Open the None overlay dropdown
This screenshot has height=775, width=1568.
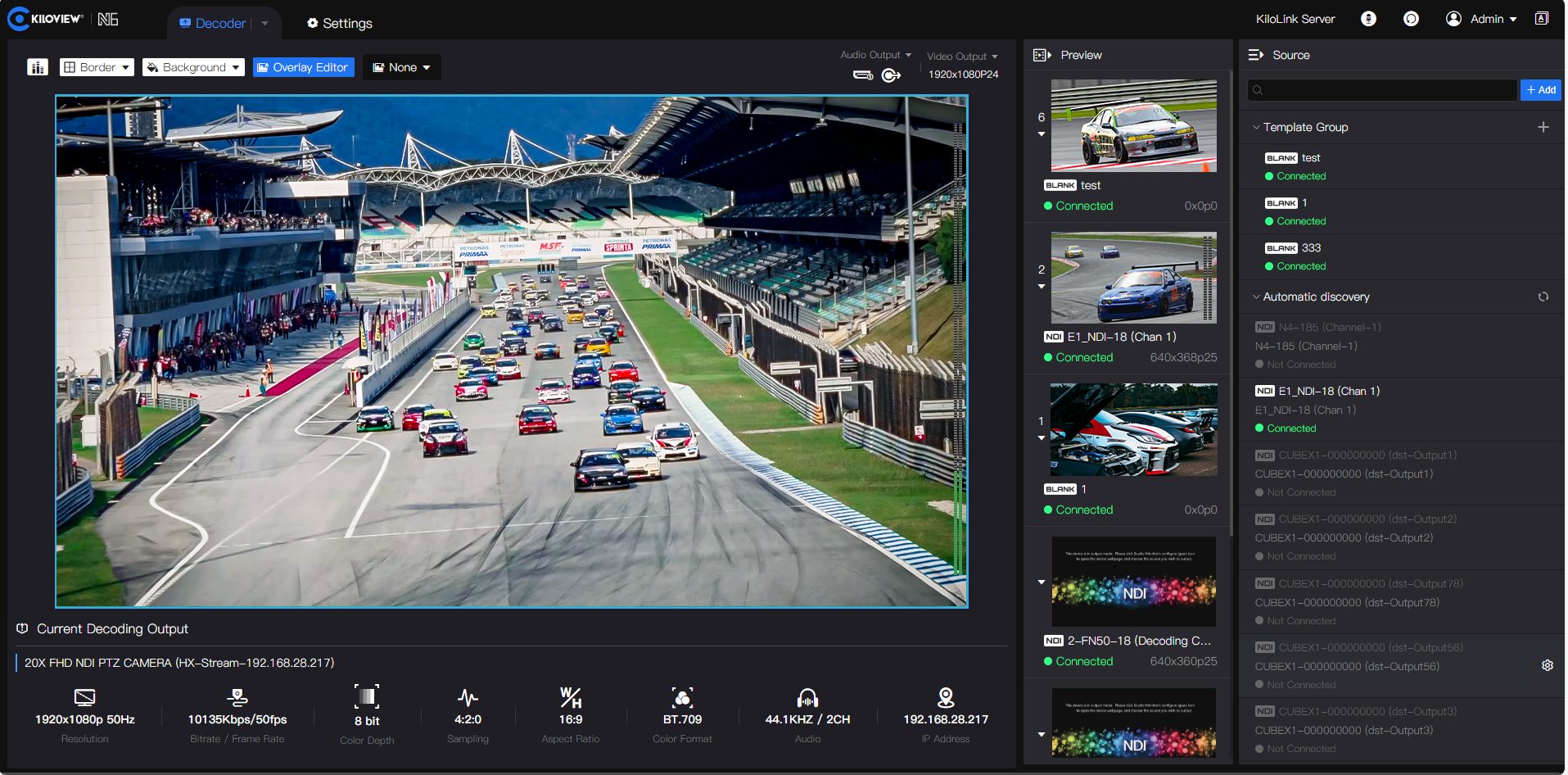tap(401, 67)
